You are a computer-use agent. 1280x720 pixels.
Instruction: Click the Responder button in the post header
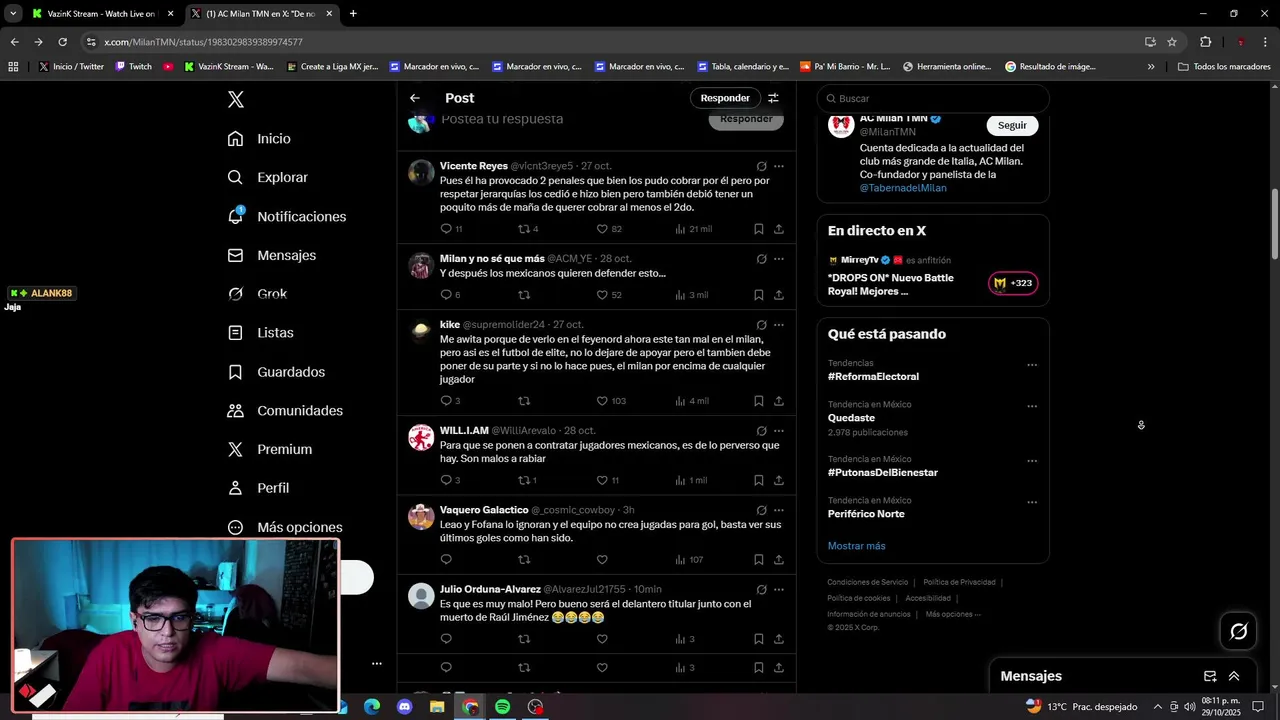click(725, 98)
